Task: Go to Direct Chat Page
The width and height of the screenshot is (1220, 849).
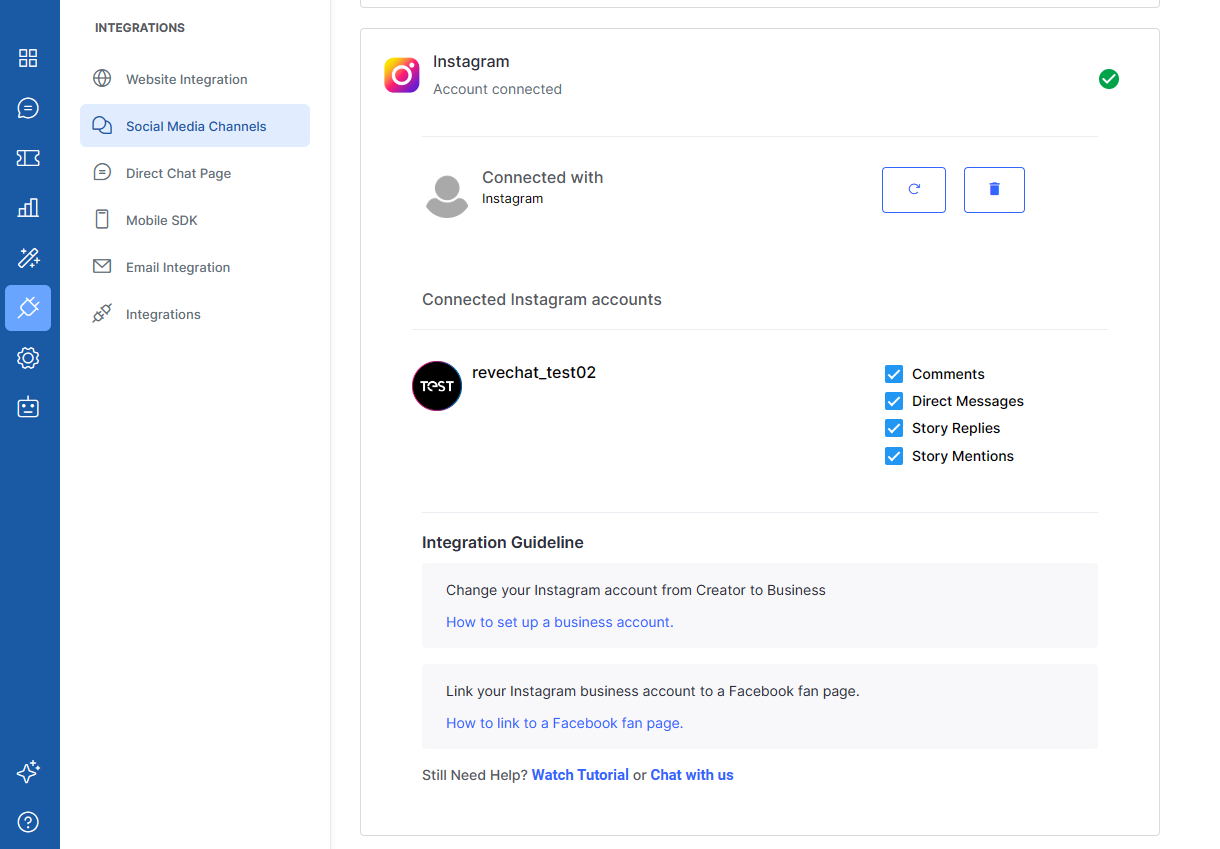Action: coord(195,173)
